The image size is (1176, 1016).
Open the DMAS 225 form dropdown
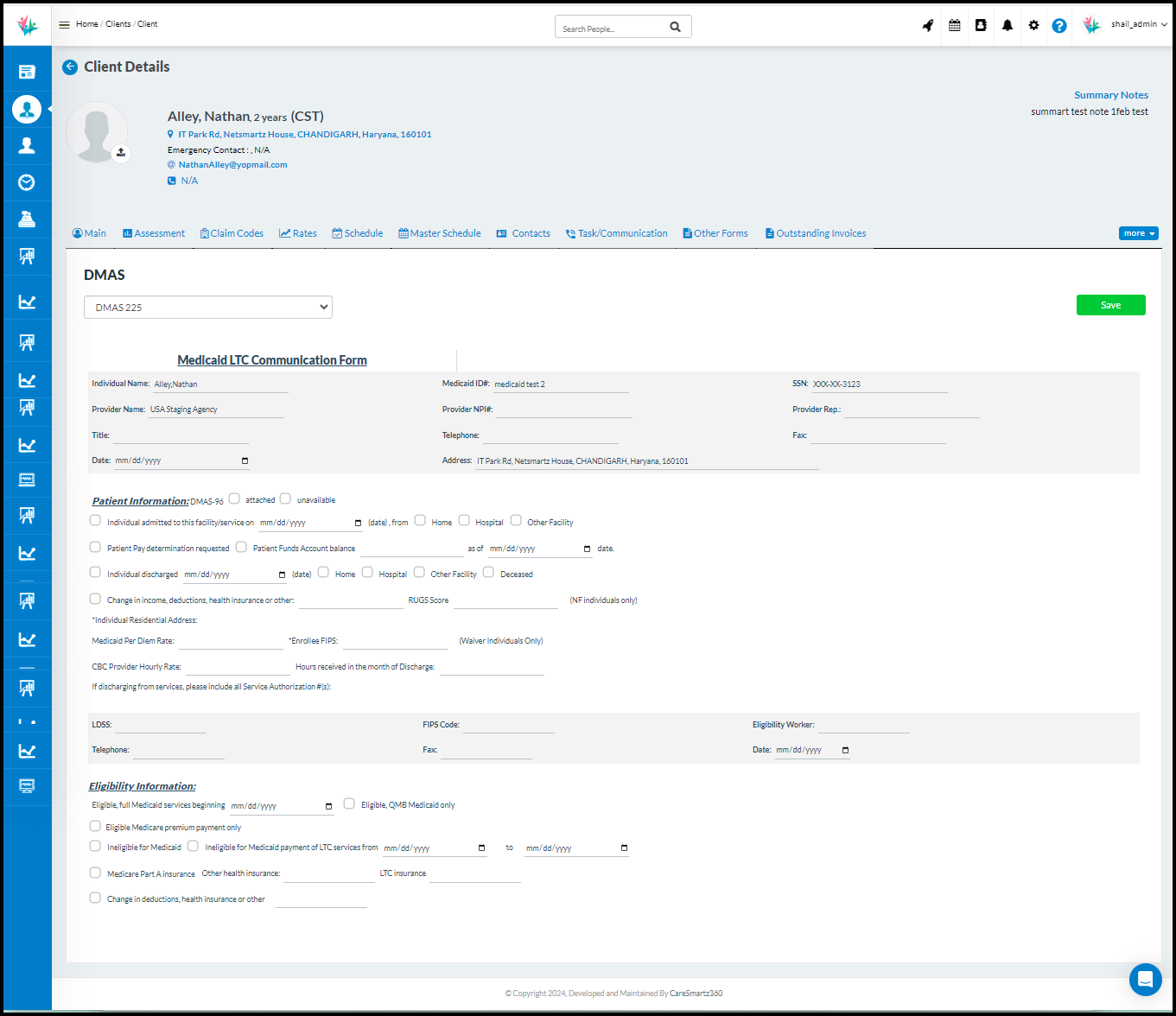pos(207,308)
